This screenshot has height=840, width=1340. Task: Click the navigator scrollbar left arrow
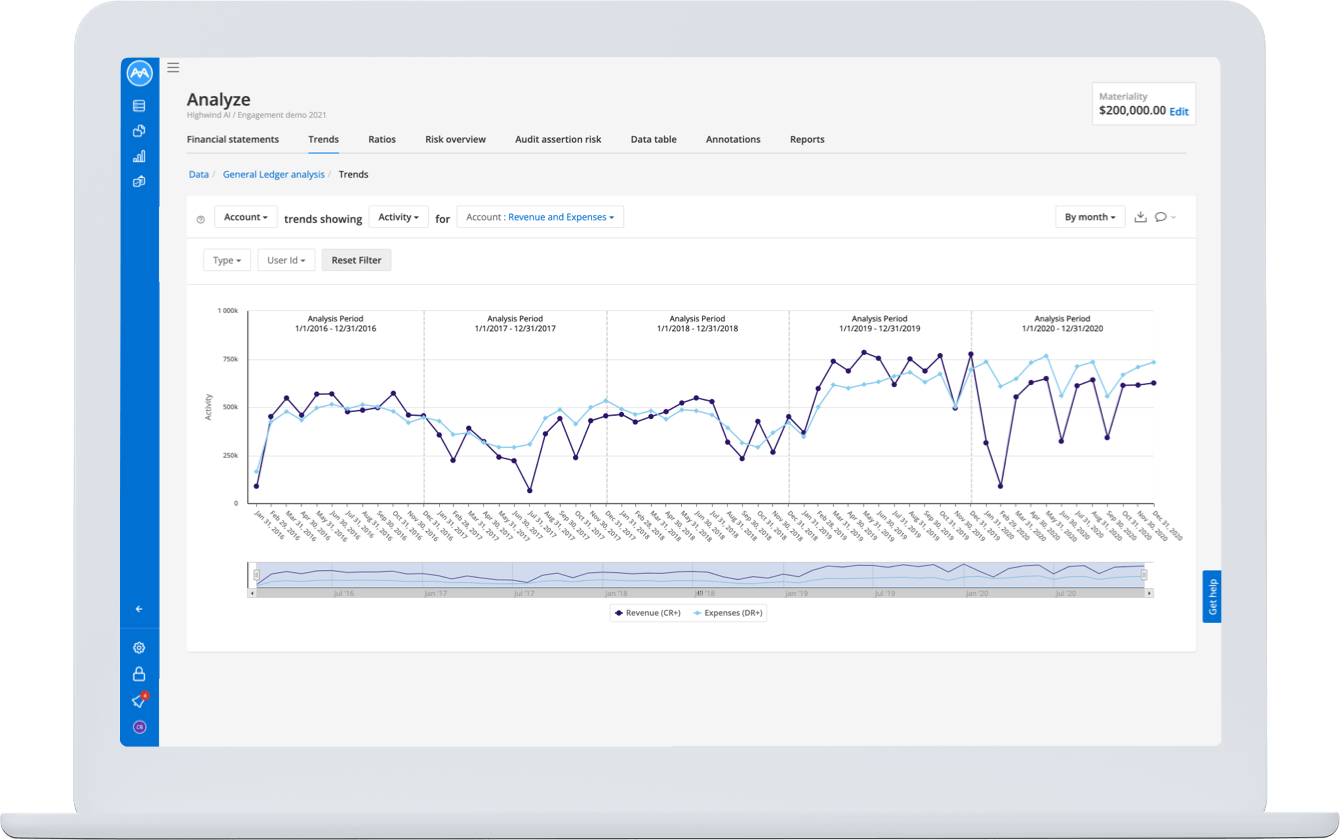coord(252,593)
